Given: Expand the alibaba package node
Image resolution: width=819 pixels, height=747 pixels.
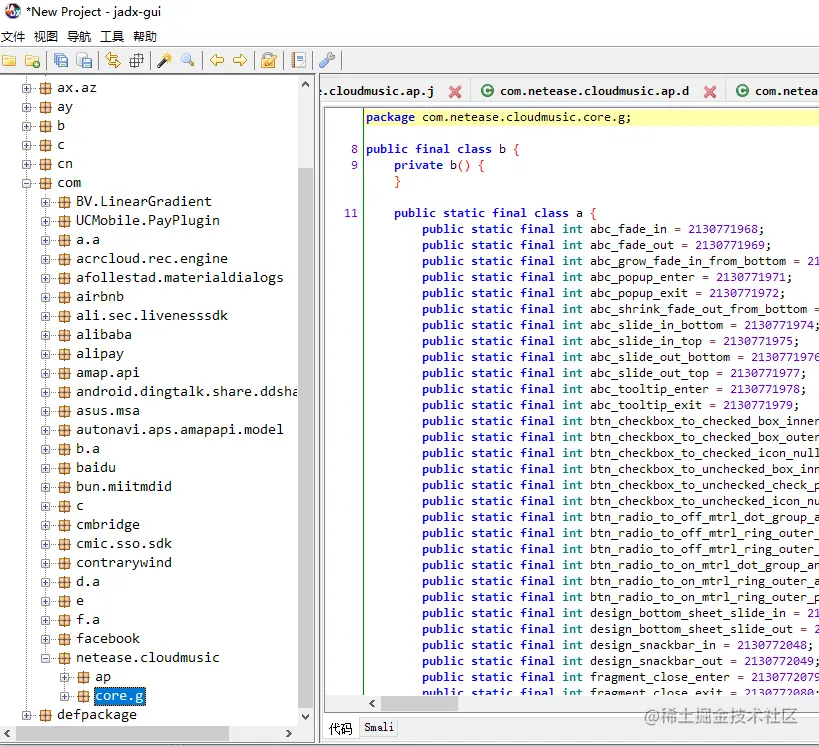Looking at the screenshot, I should pos(45,335).
